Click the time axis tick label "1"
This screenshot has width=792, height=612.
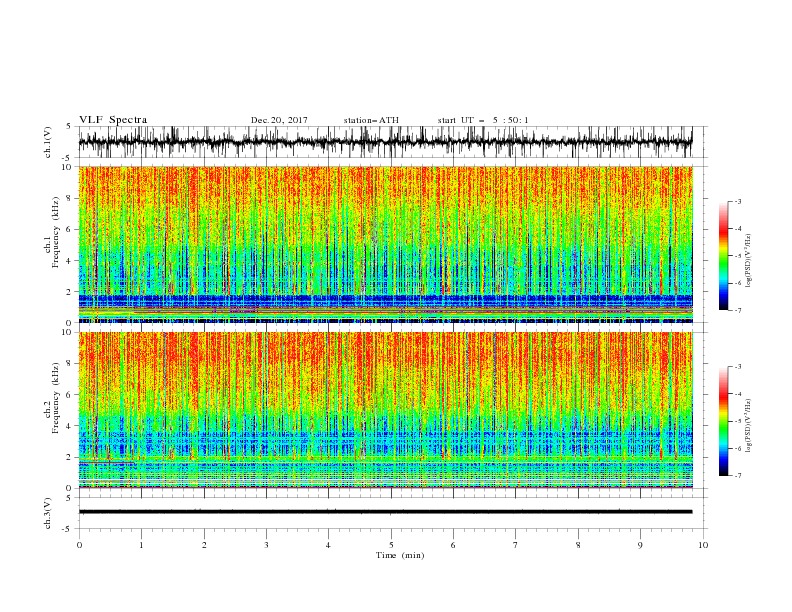point(141,545)
